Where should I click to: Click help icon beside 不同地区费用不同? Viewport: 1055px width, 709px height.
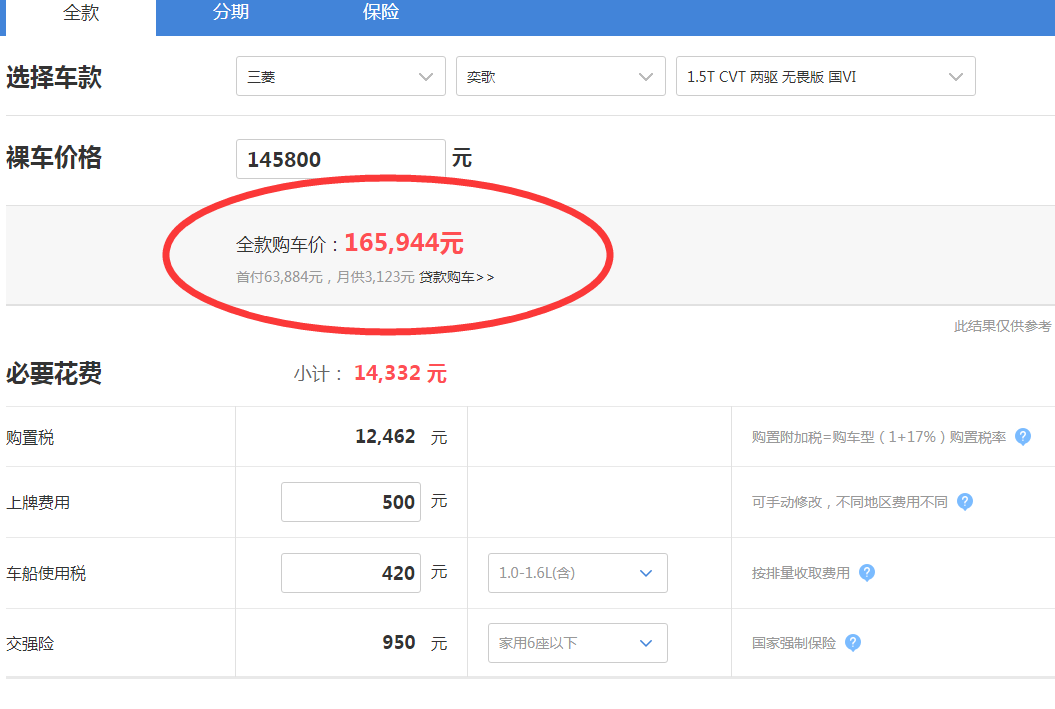[x=965, y=502]
